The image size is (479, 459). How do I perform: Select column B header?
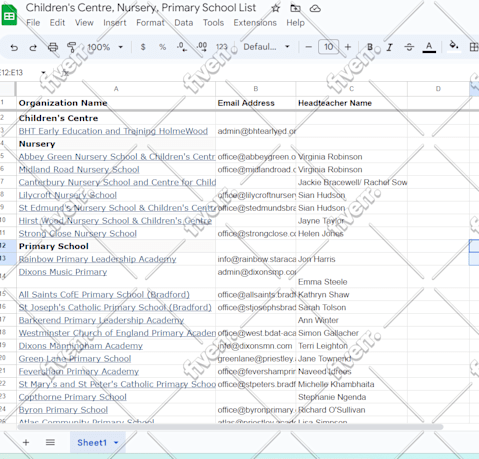coord(256,89)
